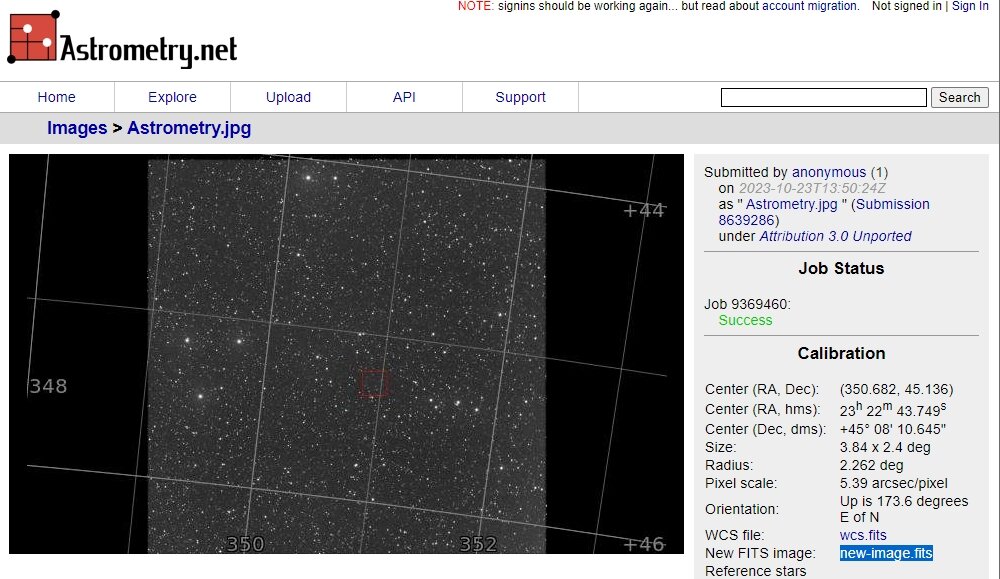This screenshot has height=579, width=1000.
Task: Open the Astrometry.jpg filename link in submission info
Action: [x=791, y=204]
